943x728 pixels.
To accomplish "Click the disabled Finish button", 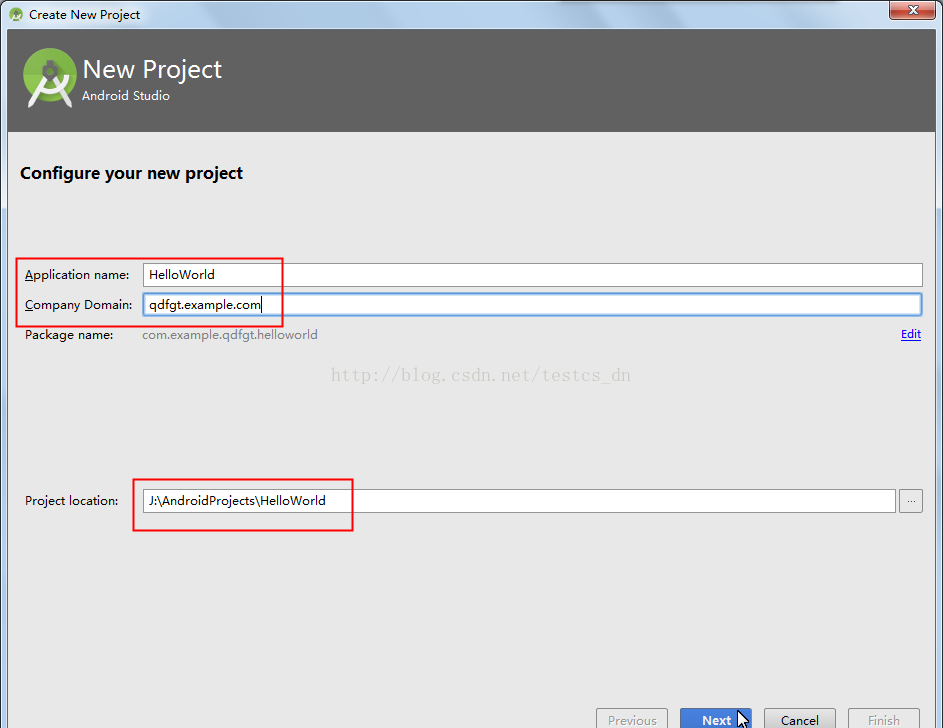I will (883, 720).
